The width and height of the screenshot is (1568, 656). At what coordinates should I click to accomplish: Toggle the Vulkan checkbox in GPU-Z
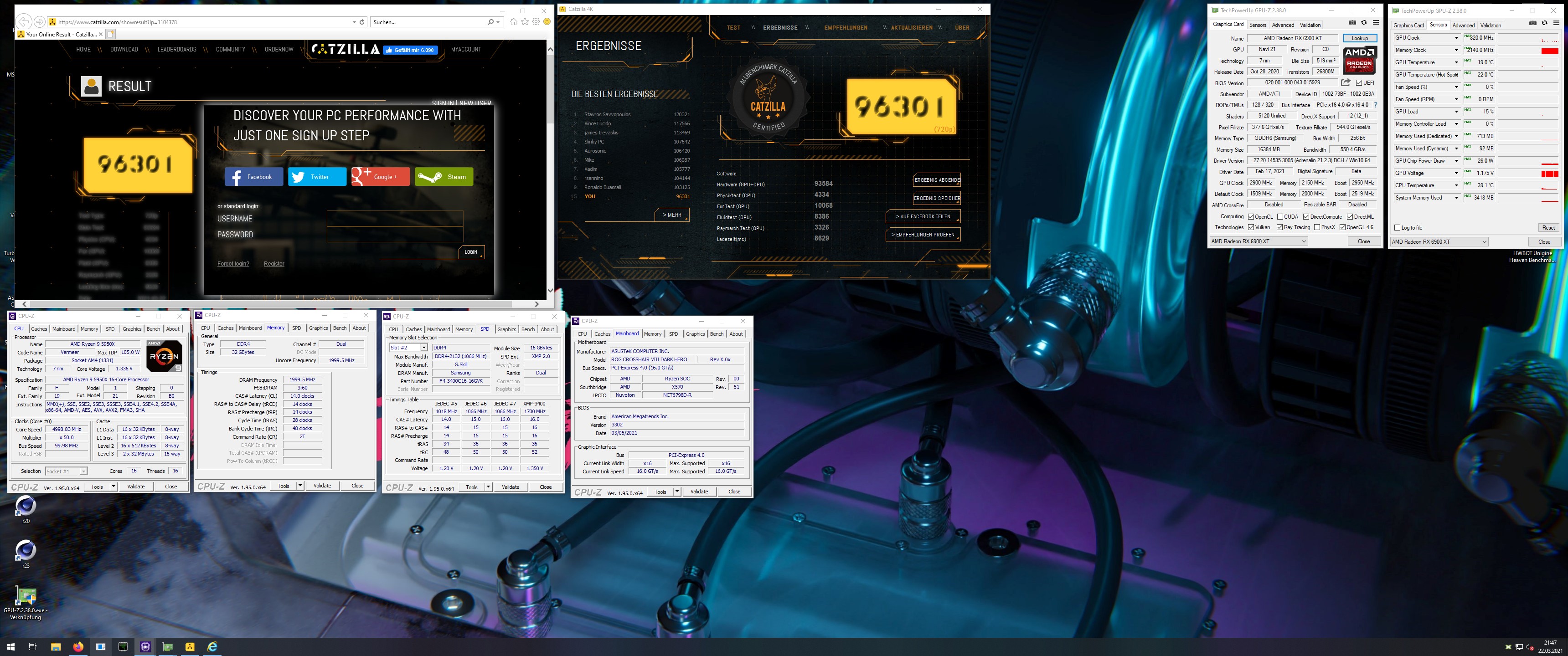tap(1251, 228)
